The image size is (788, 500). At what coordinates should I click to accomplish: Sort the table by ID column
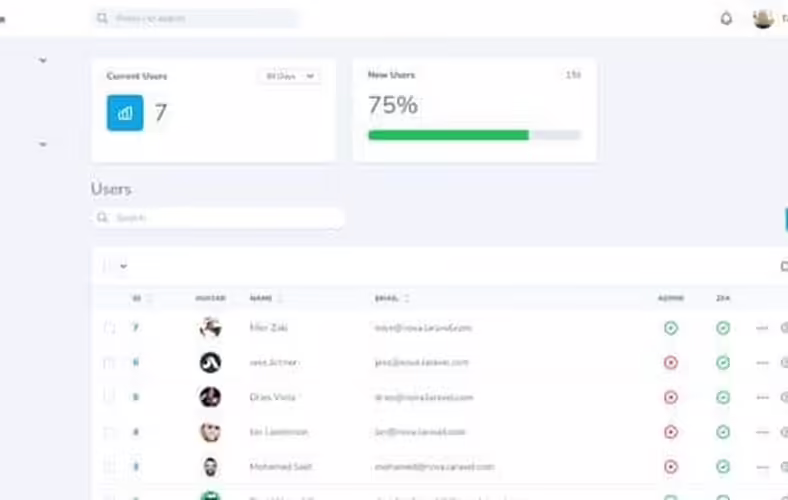(141, 298)
